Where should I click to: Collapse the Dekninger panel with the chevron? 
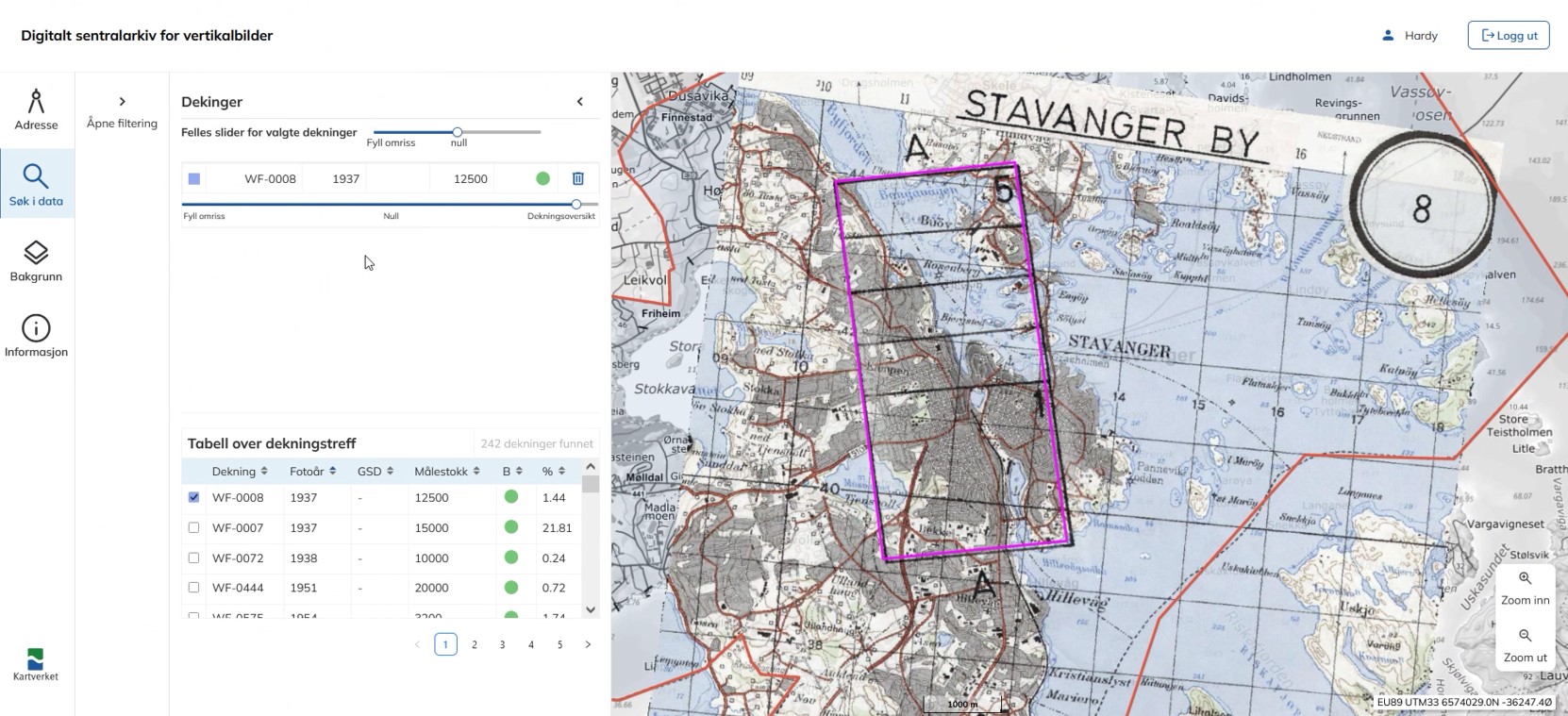coord(580,102)
